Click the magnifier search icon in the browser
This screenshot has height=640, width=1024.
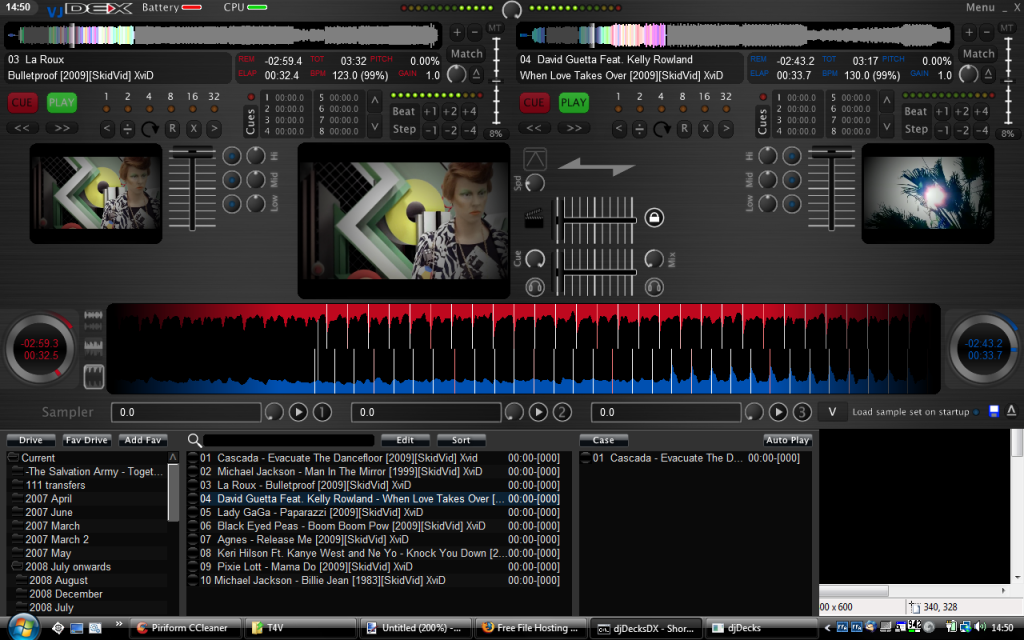point(195,440)
